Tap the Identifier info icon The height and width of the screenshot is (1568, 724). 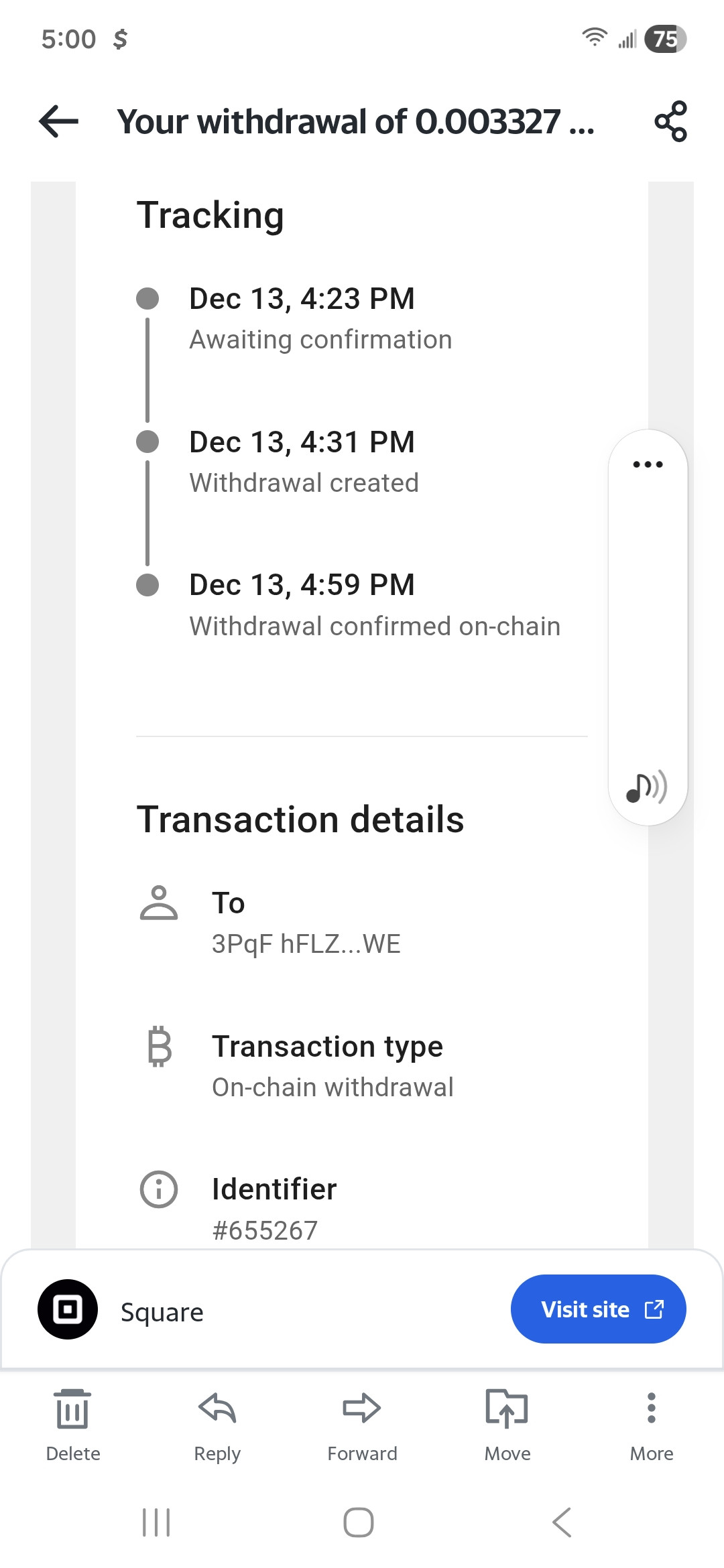point(159,1189)
